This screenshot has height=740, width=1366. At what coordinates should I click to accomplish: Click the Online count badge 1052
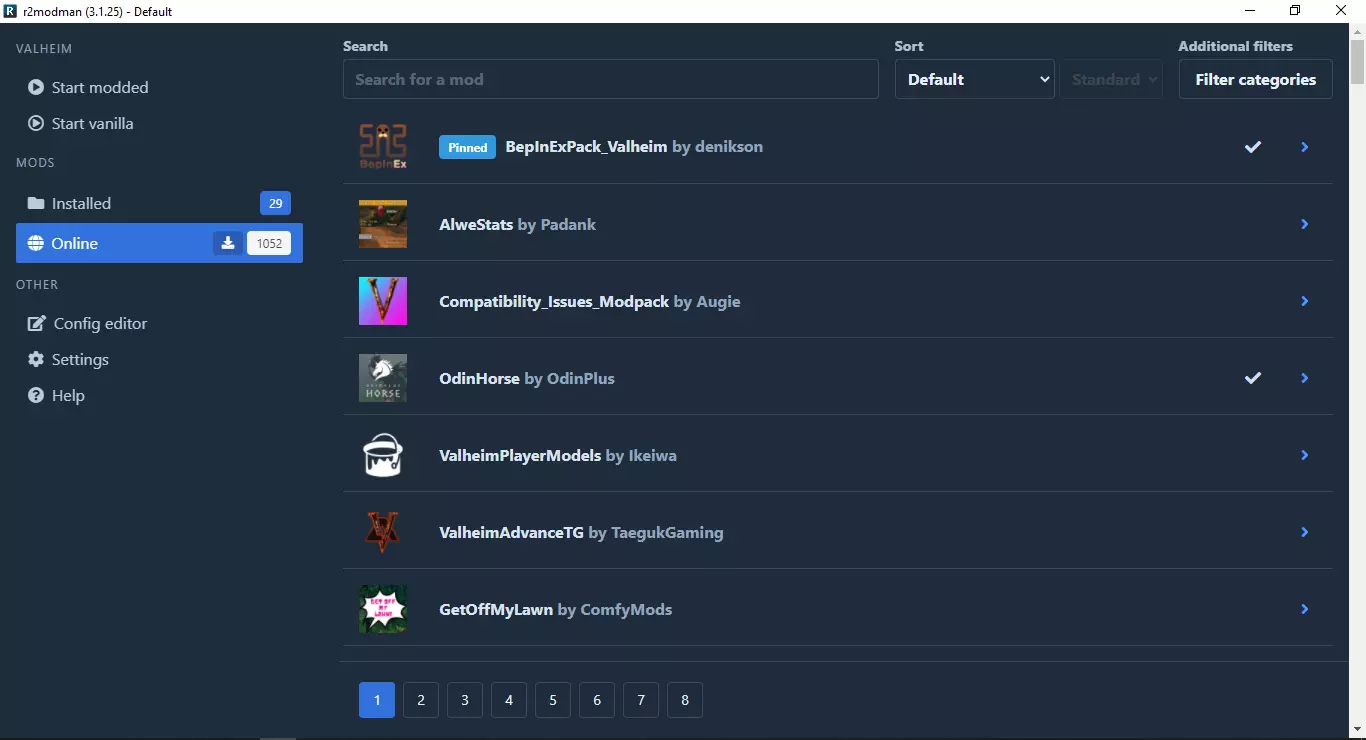(x=269, y=243)
